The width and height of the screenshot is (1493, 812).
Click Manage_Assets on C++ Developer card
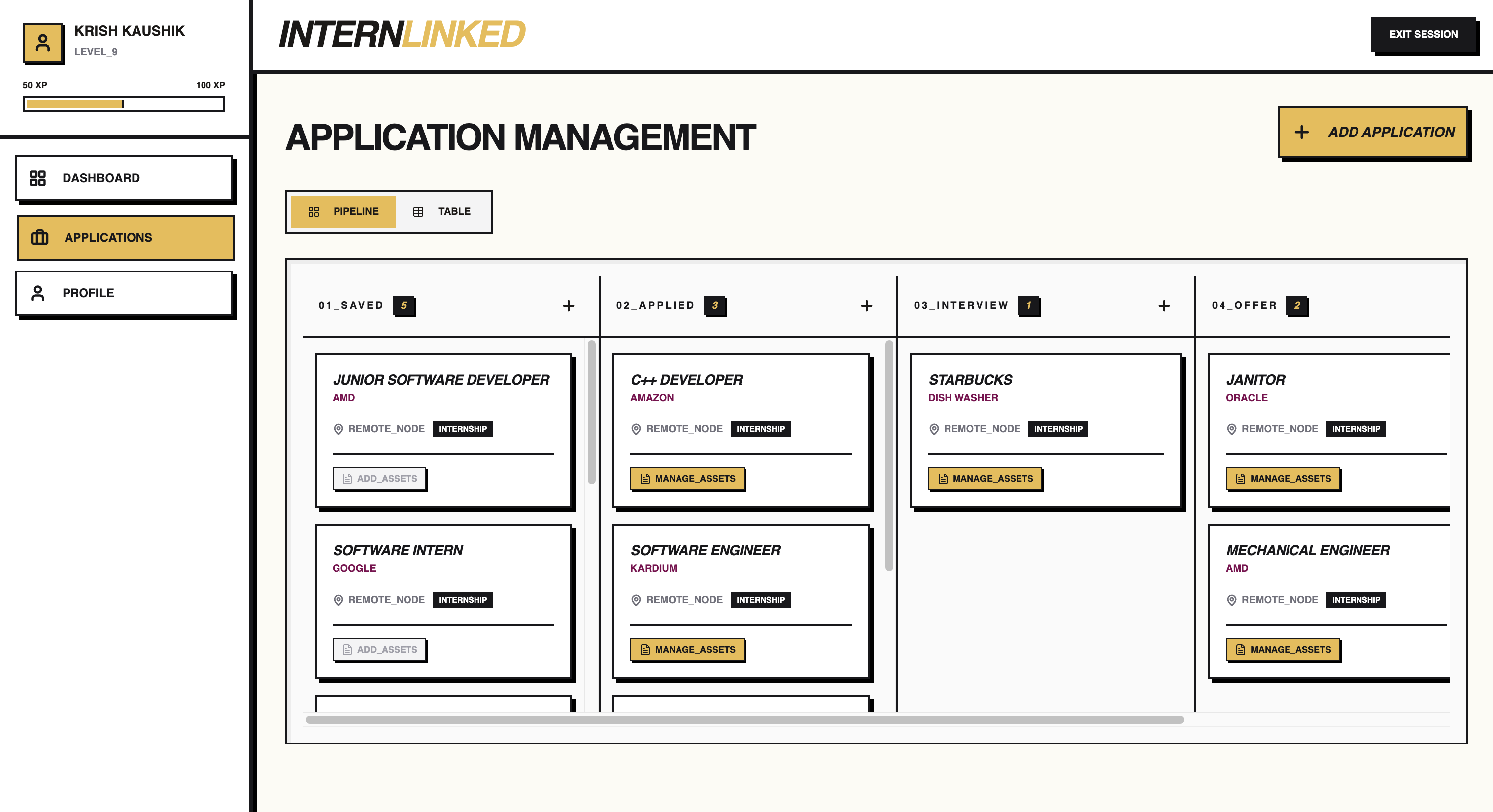pos(687,479)
